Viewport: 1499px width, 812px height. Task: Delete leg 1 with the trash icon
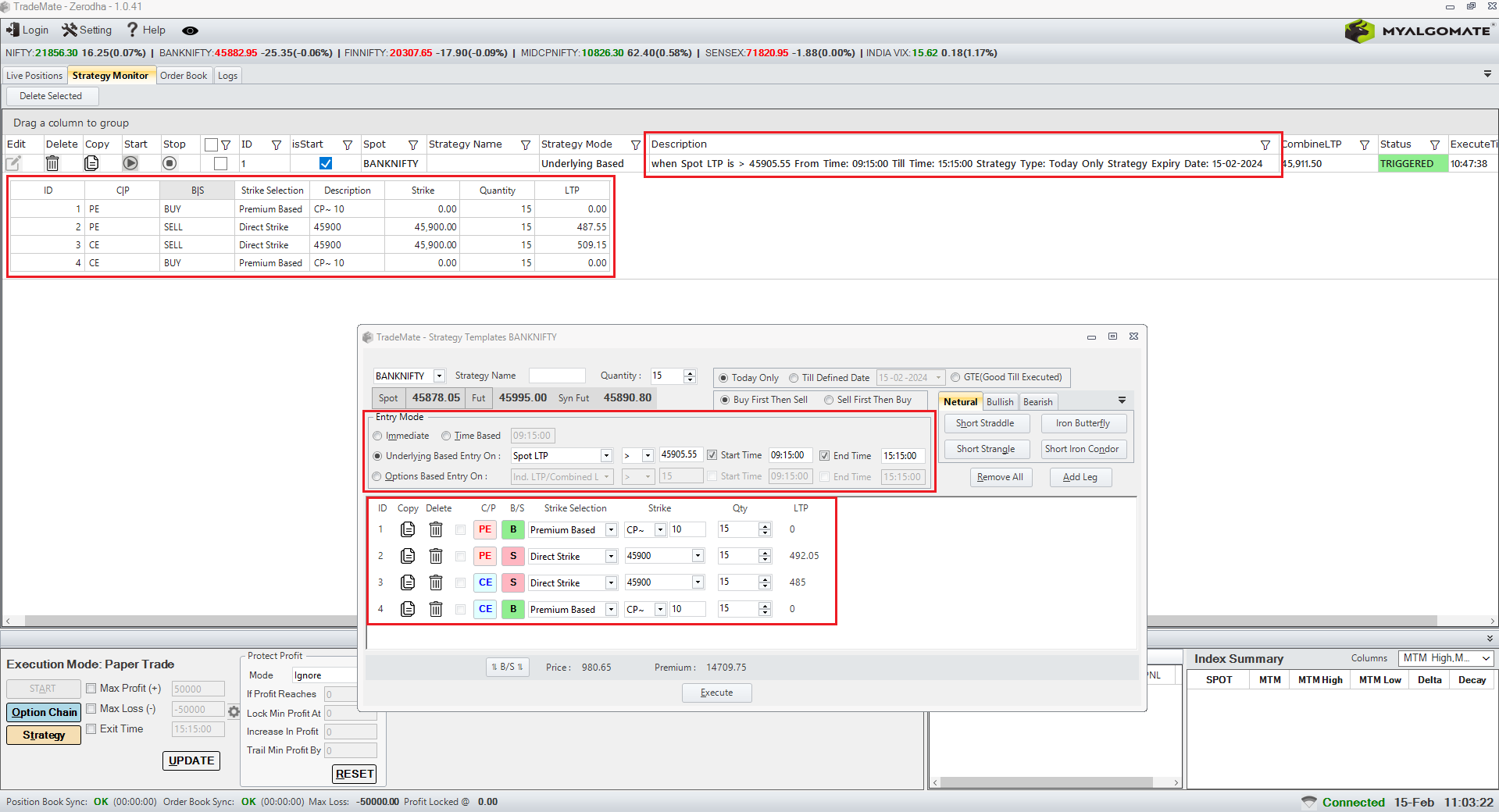tap(436, 529)
